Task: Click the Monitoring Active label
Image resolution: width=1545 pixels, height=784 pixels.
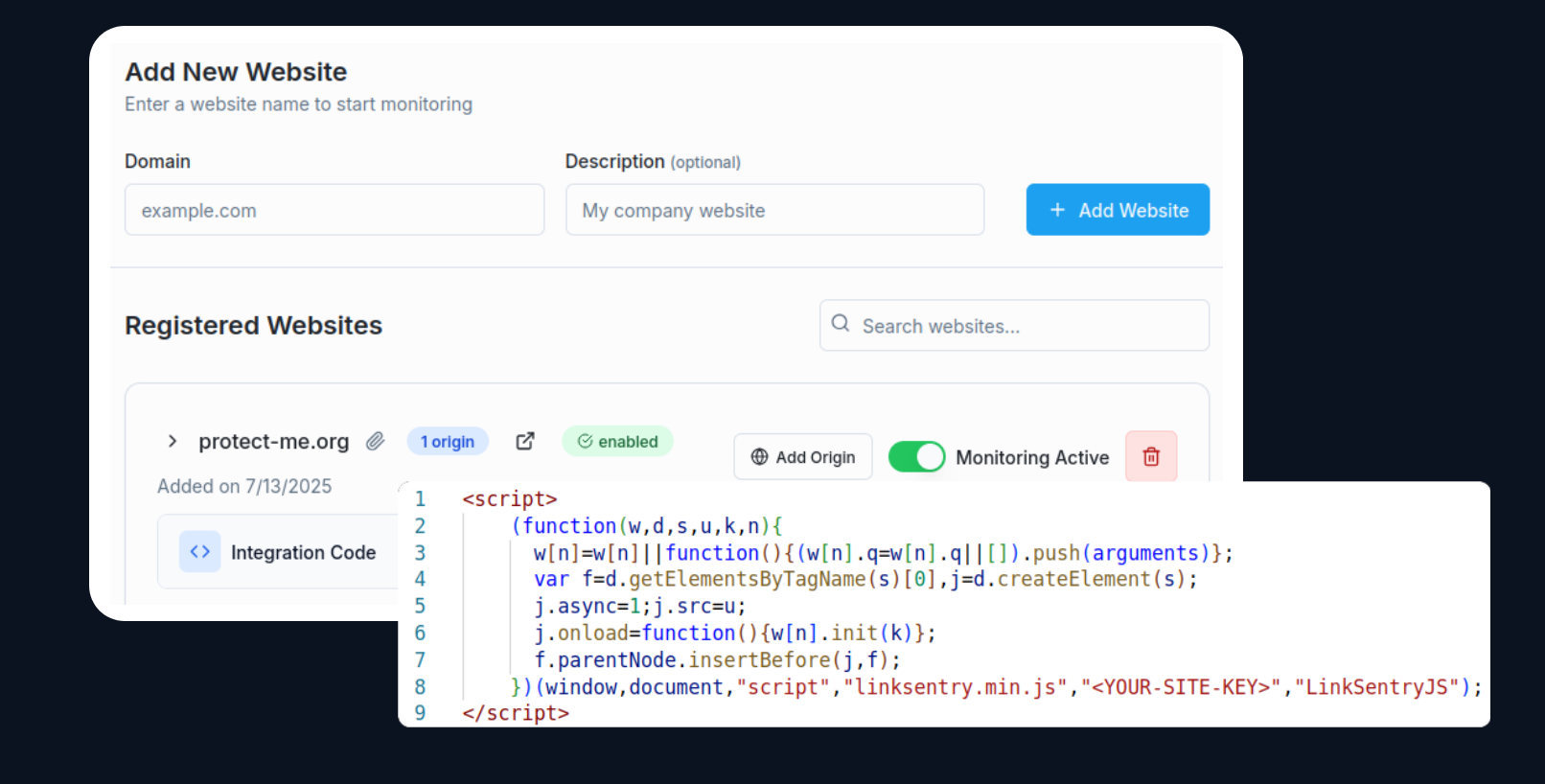Action: tap(1032, 458)
